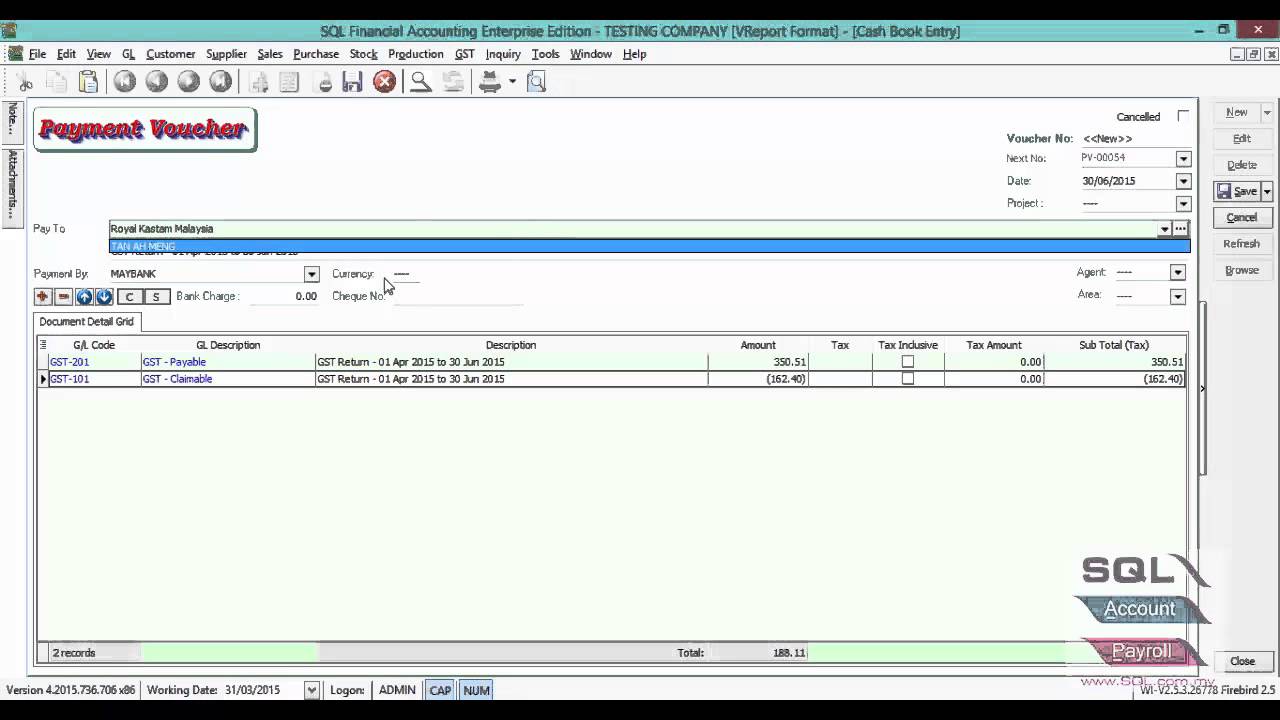The image size is (1280, 720).
Task: Open the print icon dropdown arrow
Action: pyautogui.click(x=512, y=82)
